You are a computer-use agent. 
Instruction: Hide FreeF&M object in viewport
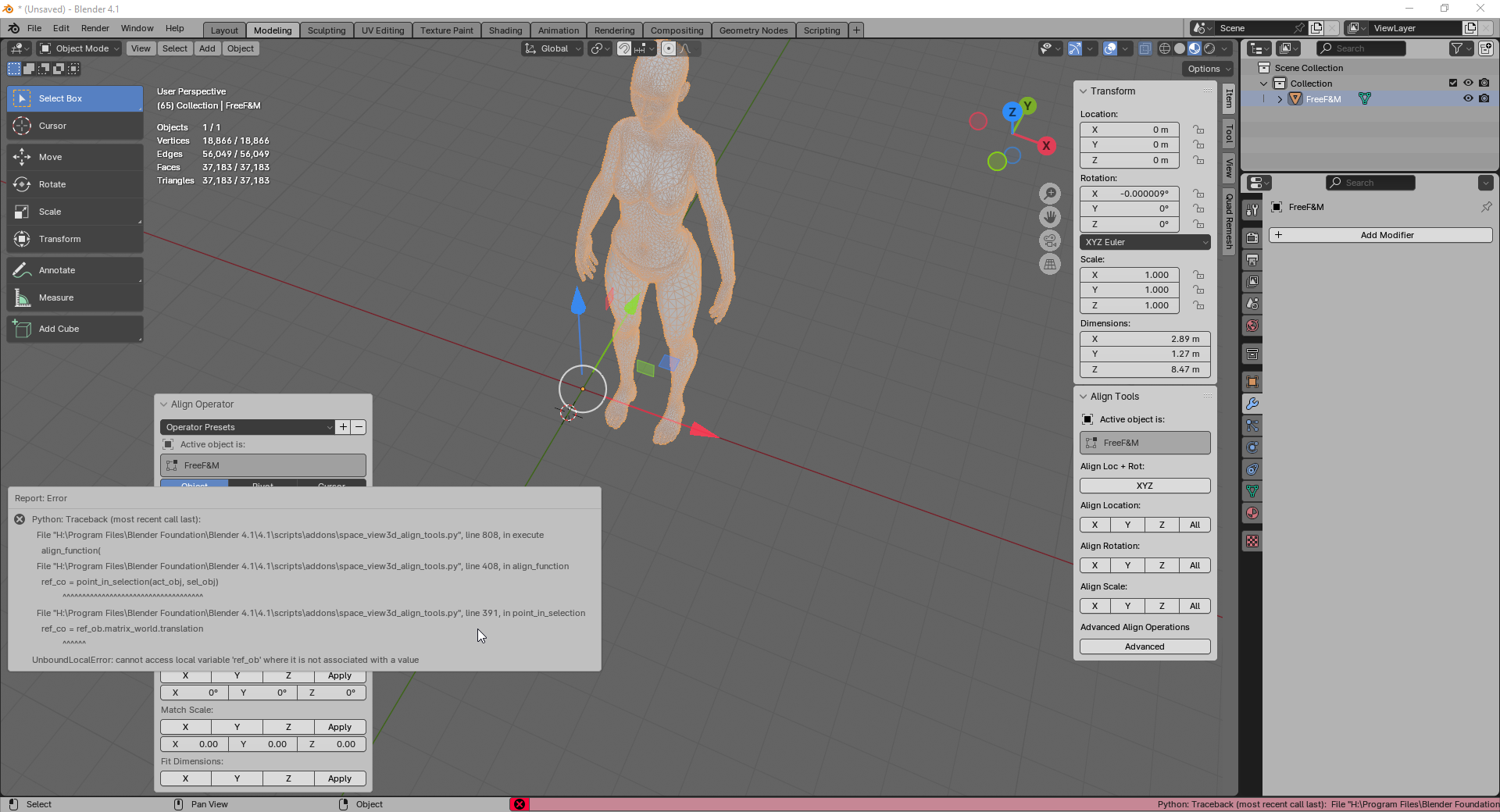(1468, 98)
